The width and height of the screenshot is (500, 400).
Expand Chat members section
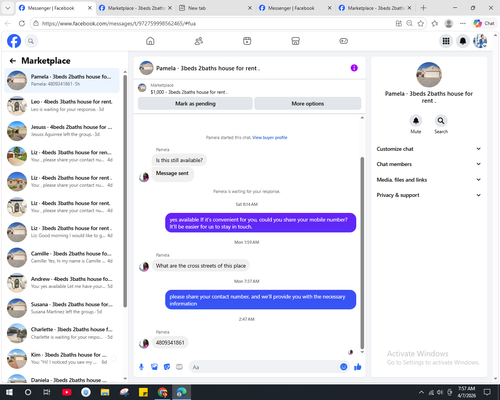[x=429, y=164]
